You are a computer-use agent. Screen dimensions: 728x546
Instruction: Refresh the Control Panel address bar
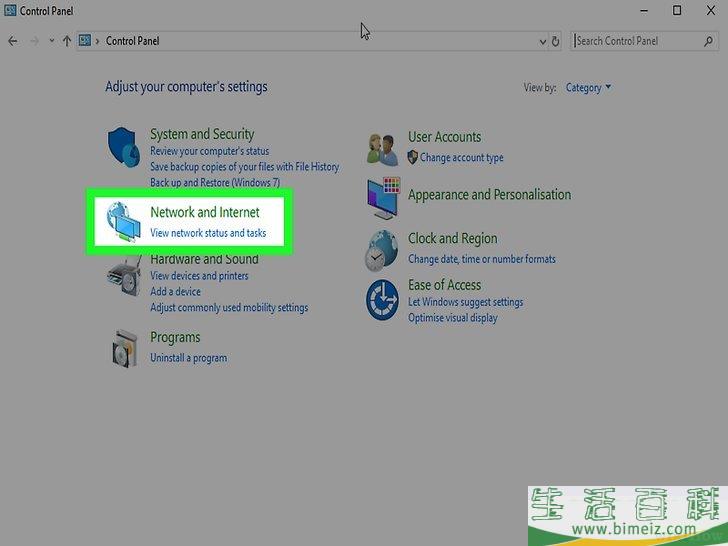click(x=556, y=41)
